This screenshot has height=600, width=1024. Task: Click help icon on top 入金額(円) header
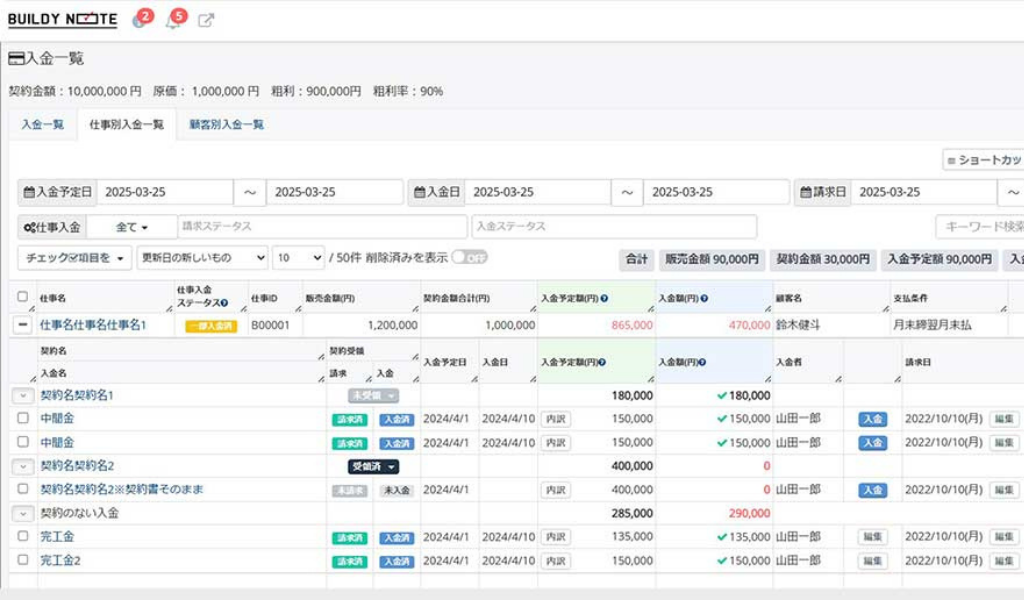pos(705,298)
